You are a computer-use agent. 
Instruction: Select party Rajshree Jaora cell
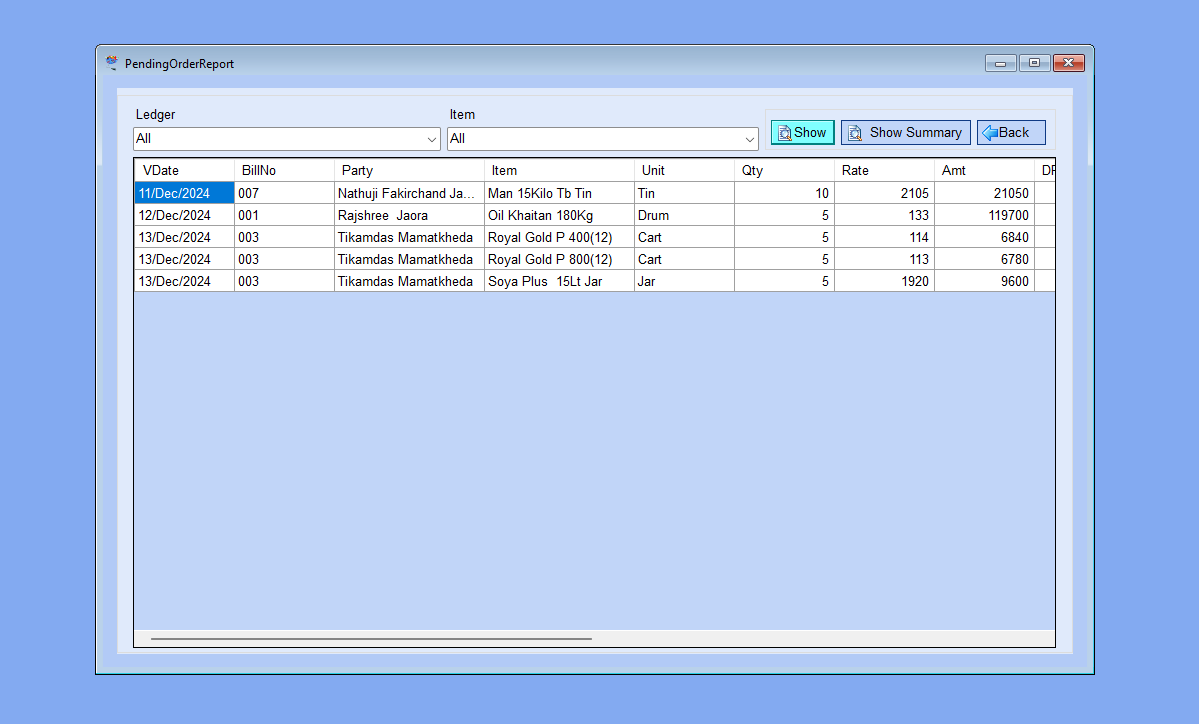point(409,216)
